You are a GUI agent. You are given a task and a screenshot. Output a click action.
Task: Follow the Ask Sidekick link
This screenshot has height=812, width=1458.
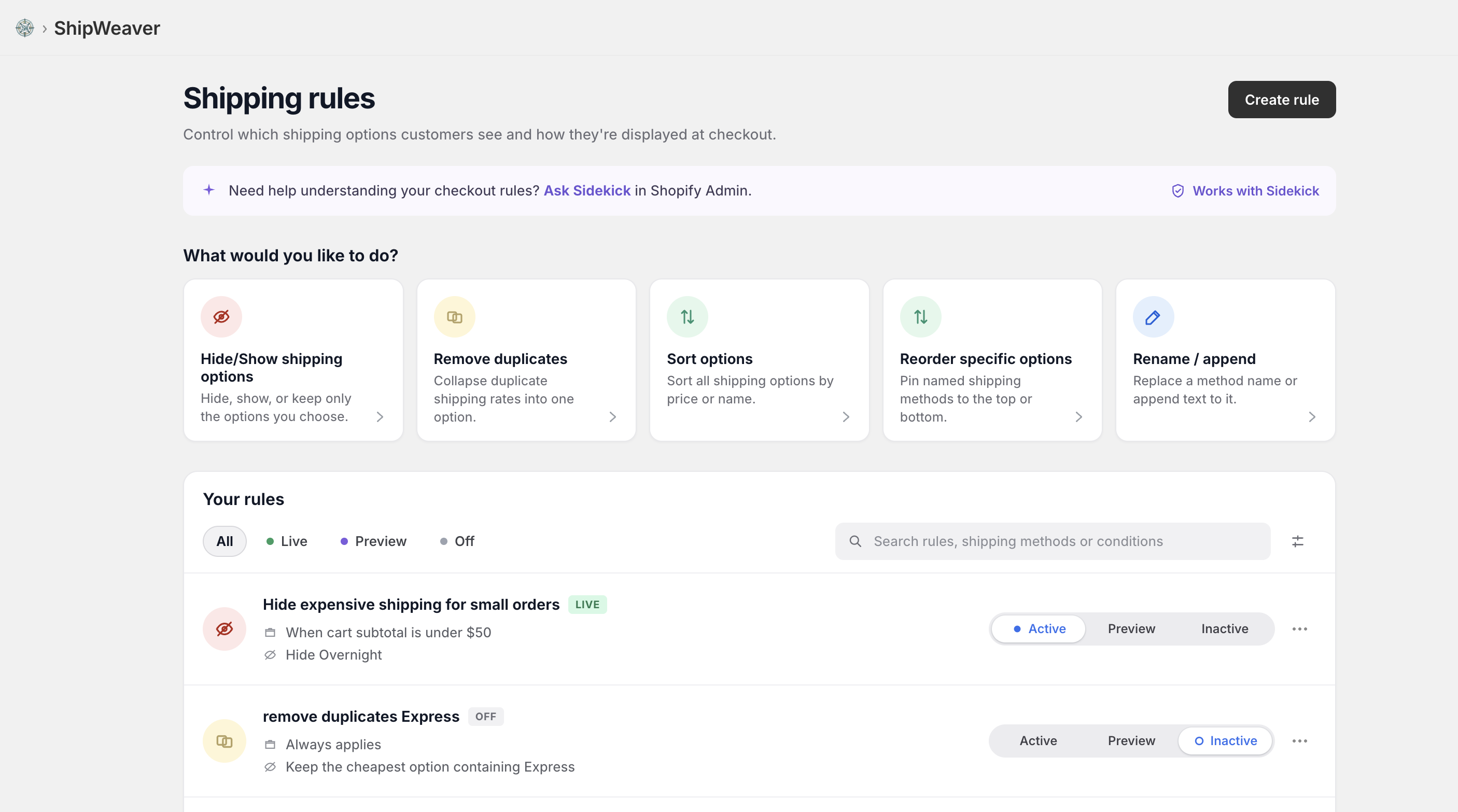pyautogui.click(x=587, y=191)
